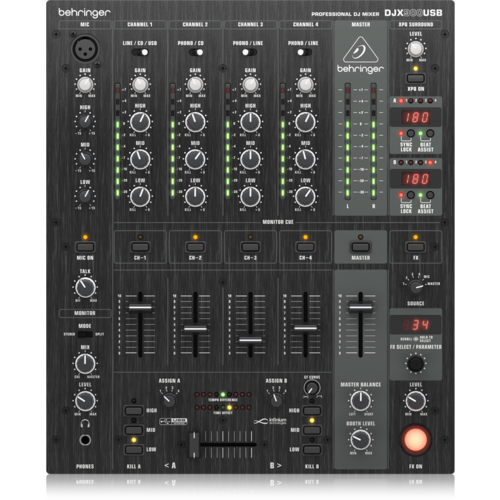Toggle KILL A LOW button
The image size is (500, 500).
(x=134, y=449)
